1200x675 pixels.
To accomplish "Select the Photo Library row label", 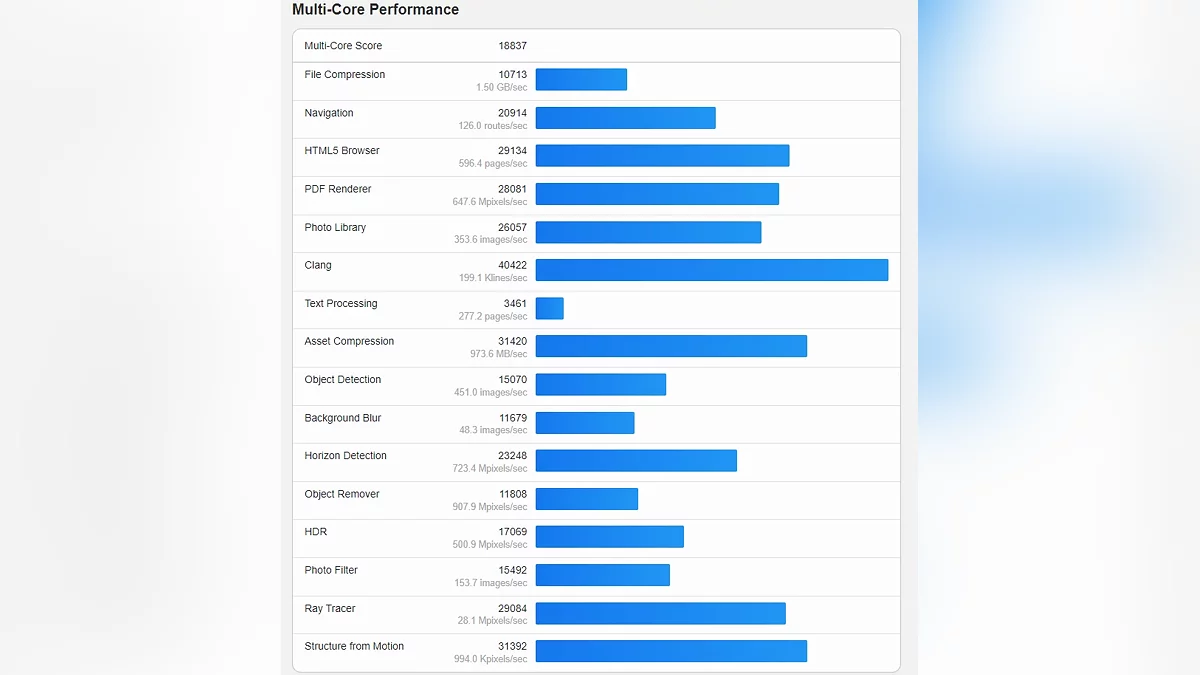I will pos(335,227).
